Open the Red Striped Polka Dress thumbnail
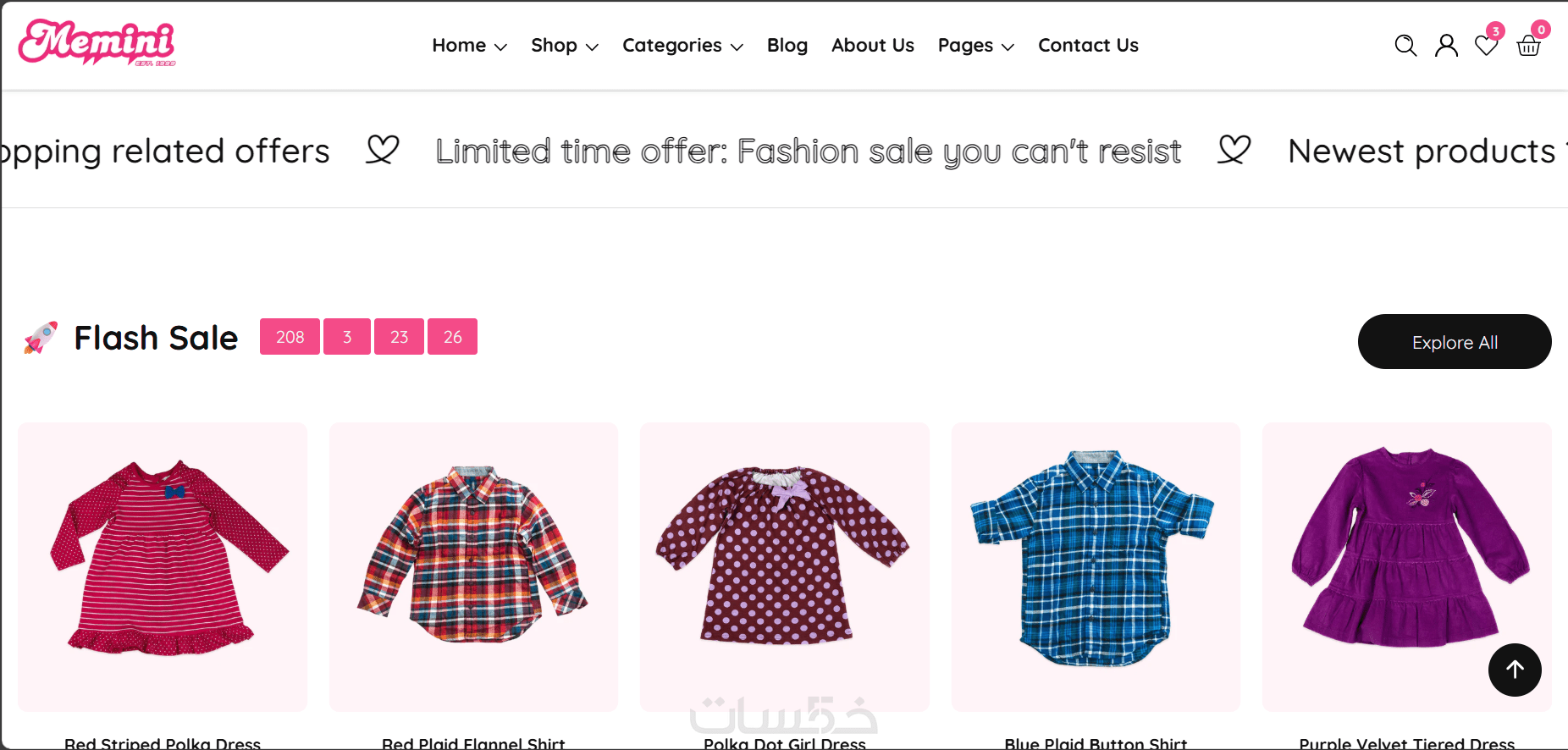Viewport: 1568px width, 750px height. point(163,566)
